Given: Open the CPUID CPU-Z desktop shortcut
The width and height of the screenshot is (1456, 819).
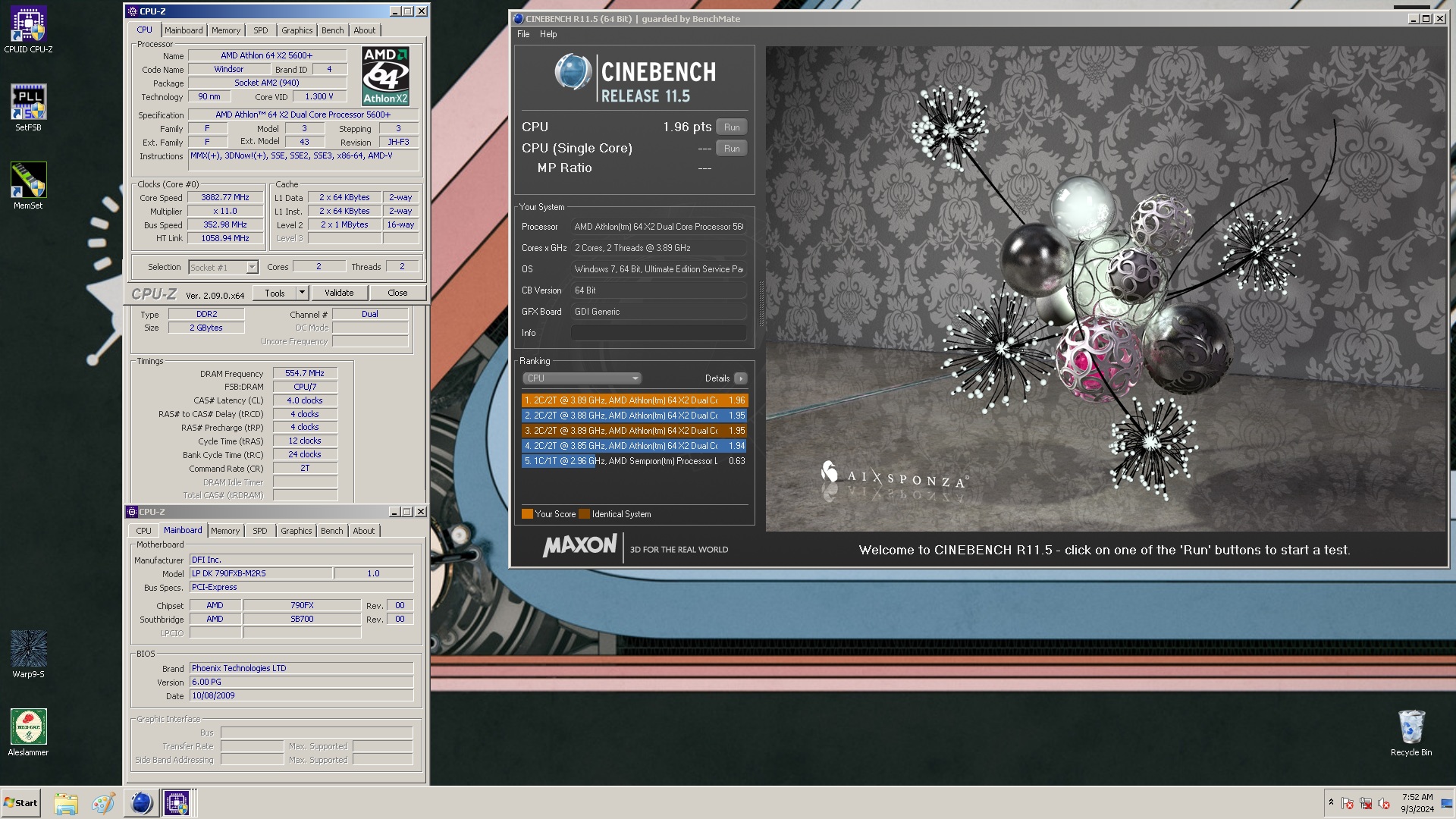Looking at the screenshot, I should click(28, 30).
